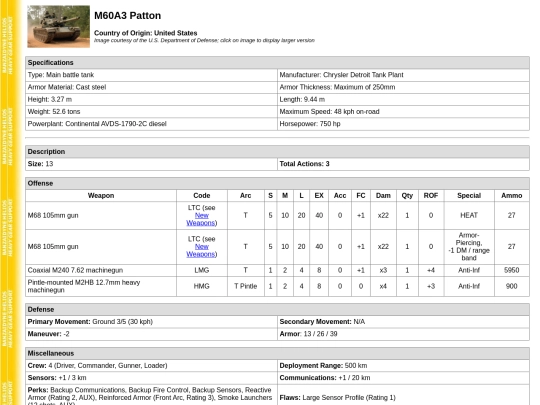
Task: Click the Ammo column header
Action: [511, 196]
